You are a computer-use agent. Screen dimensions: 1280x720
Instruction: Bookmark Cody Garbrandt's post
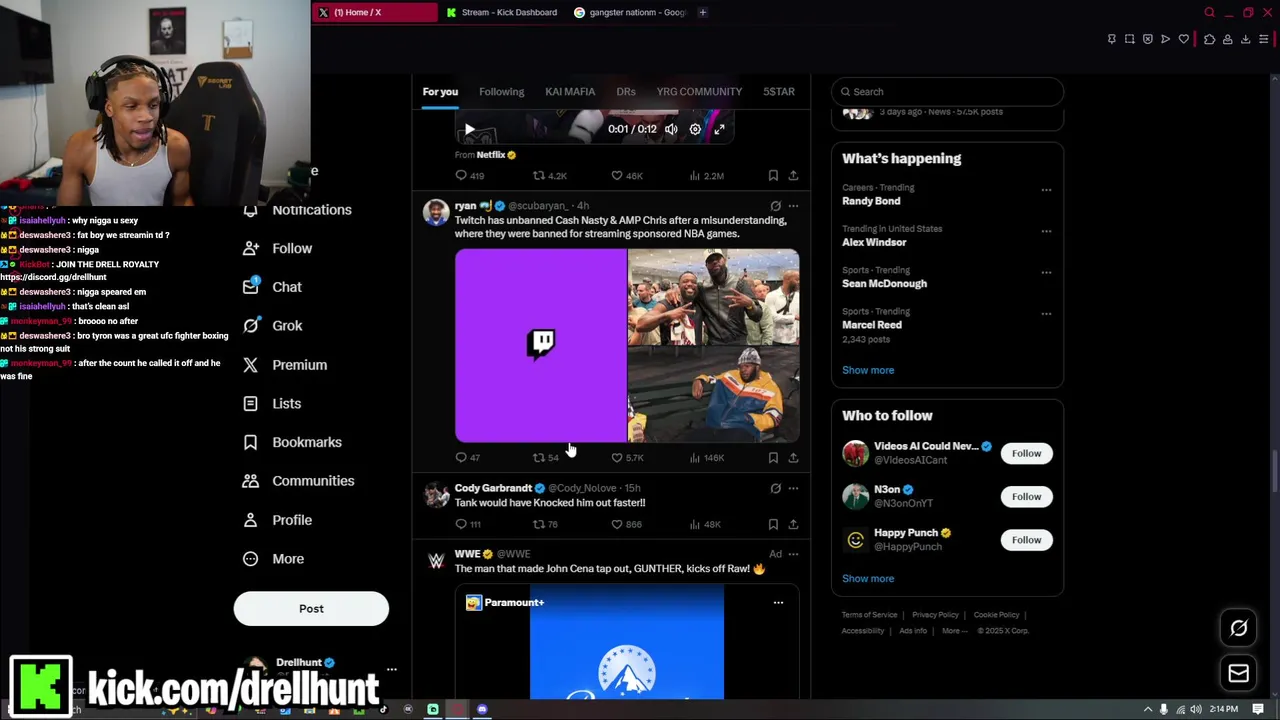click(773, 524)
